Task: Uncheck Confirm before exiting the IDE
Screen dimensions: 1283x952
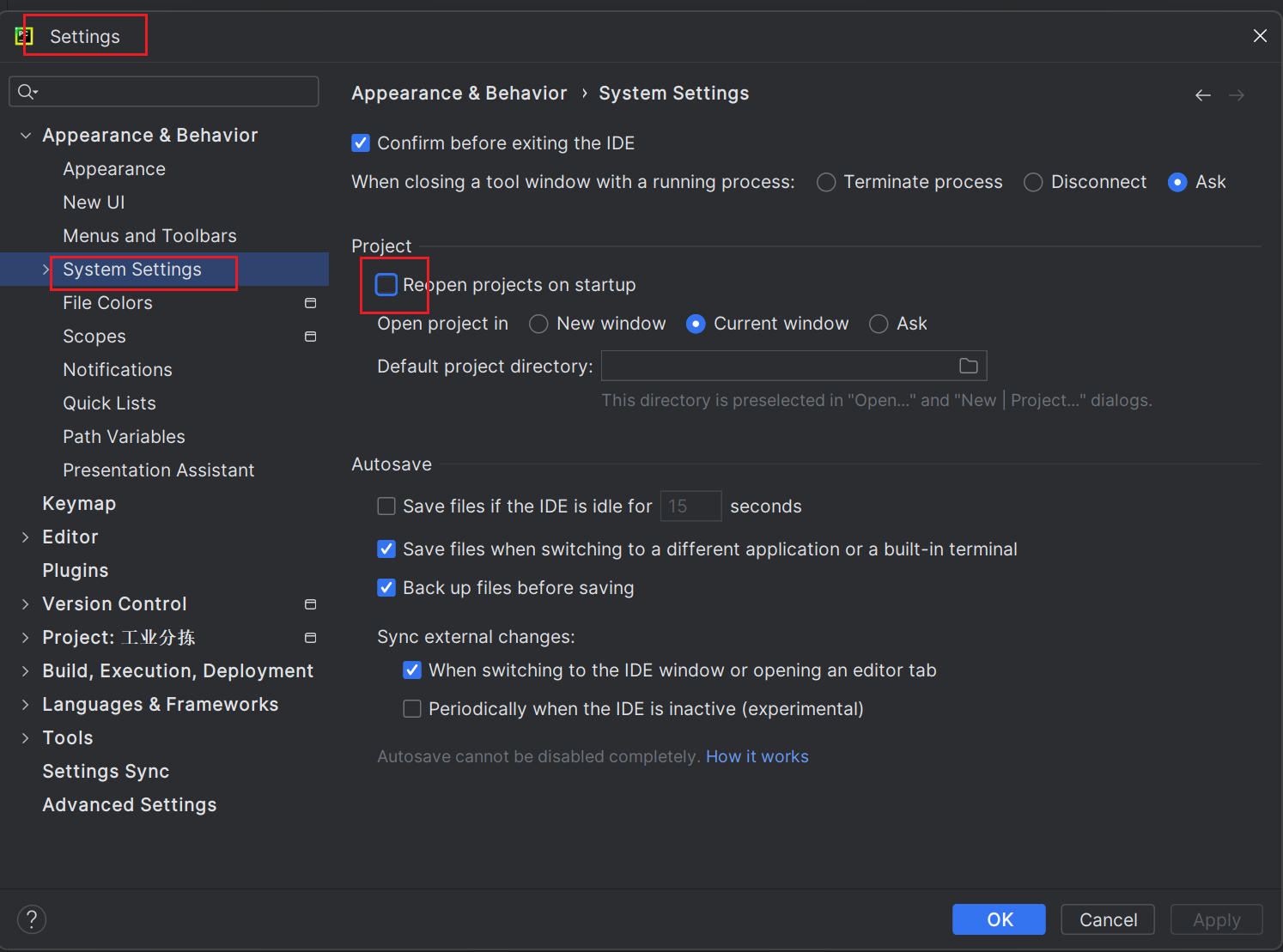Action: click(361, 143)
